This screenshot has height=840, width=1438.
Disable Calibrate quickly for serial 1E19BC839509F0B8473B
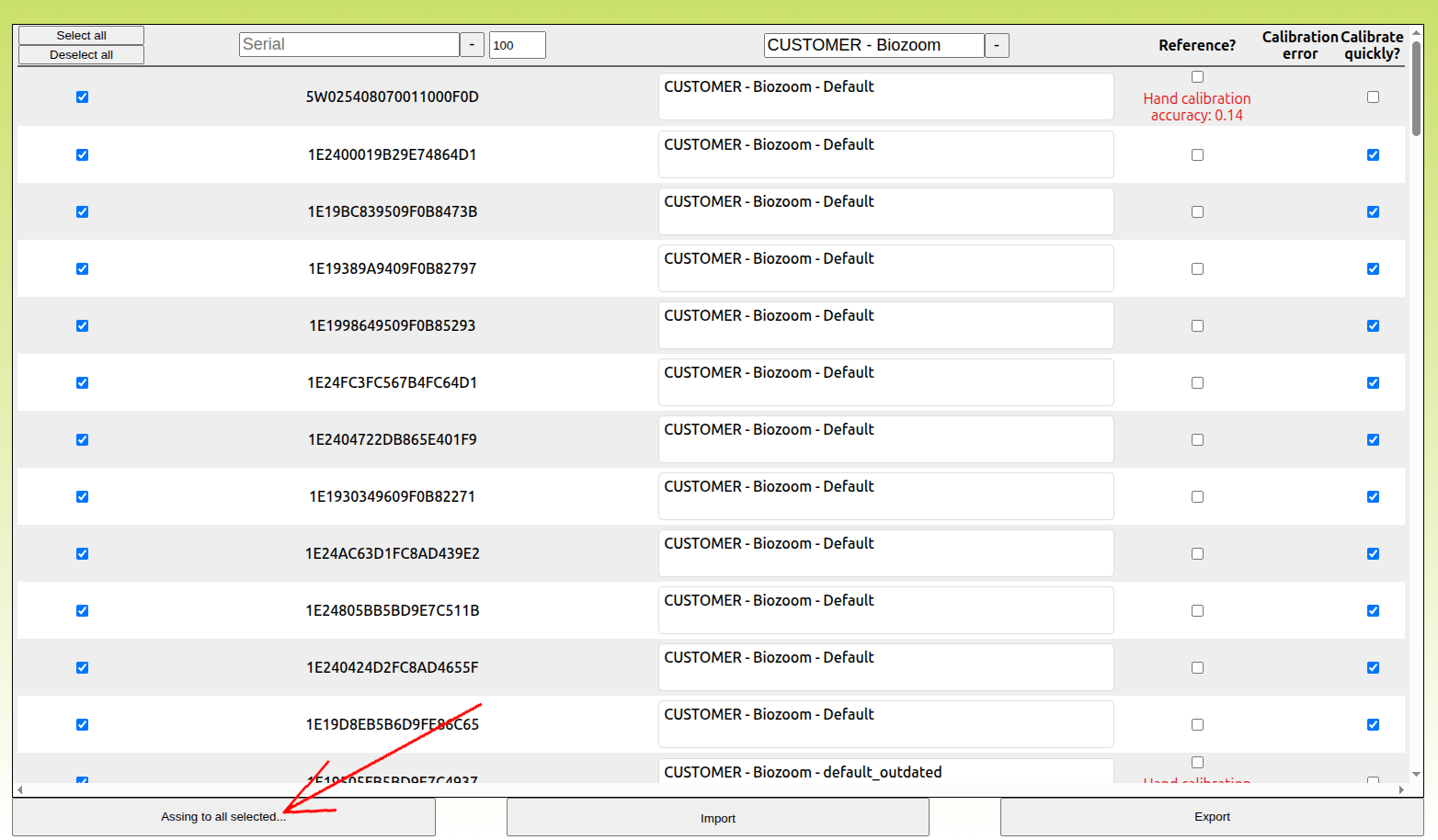1373,212
